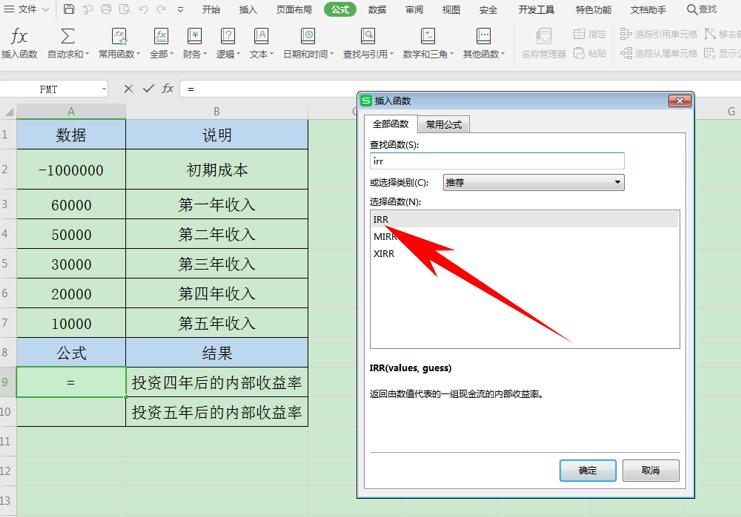Viewport: 741px width, 517px height.
Task: Switch to the 常用公式 tab in dialog
Action: pyautogui.click(x=444, y=124)
